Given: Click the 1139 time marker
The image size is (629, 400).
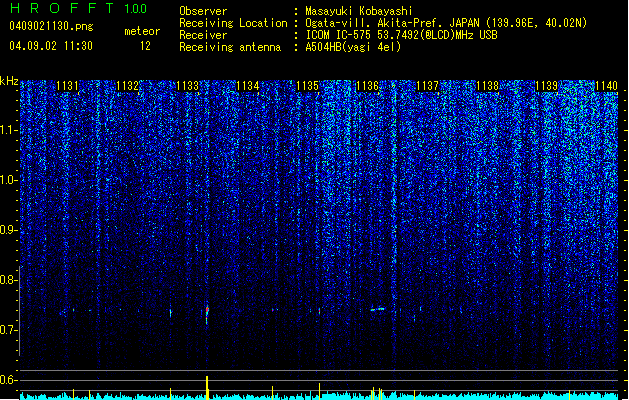Looking at the screenshot, I should (547, 86).
